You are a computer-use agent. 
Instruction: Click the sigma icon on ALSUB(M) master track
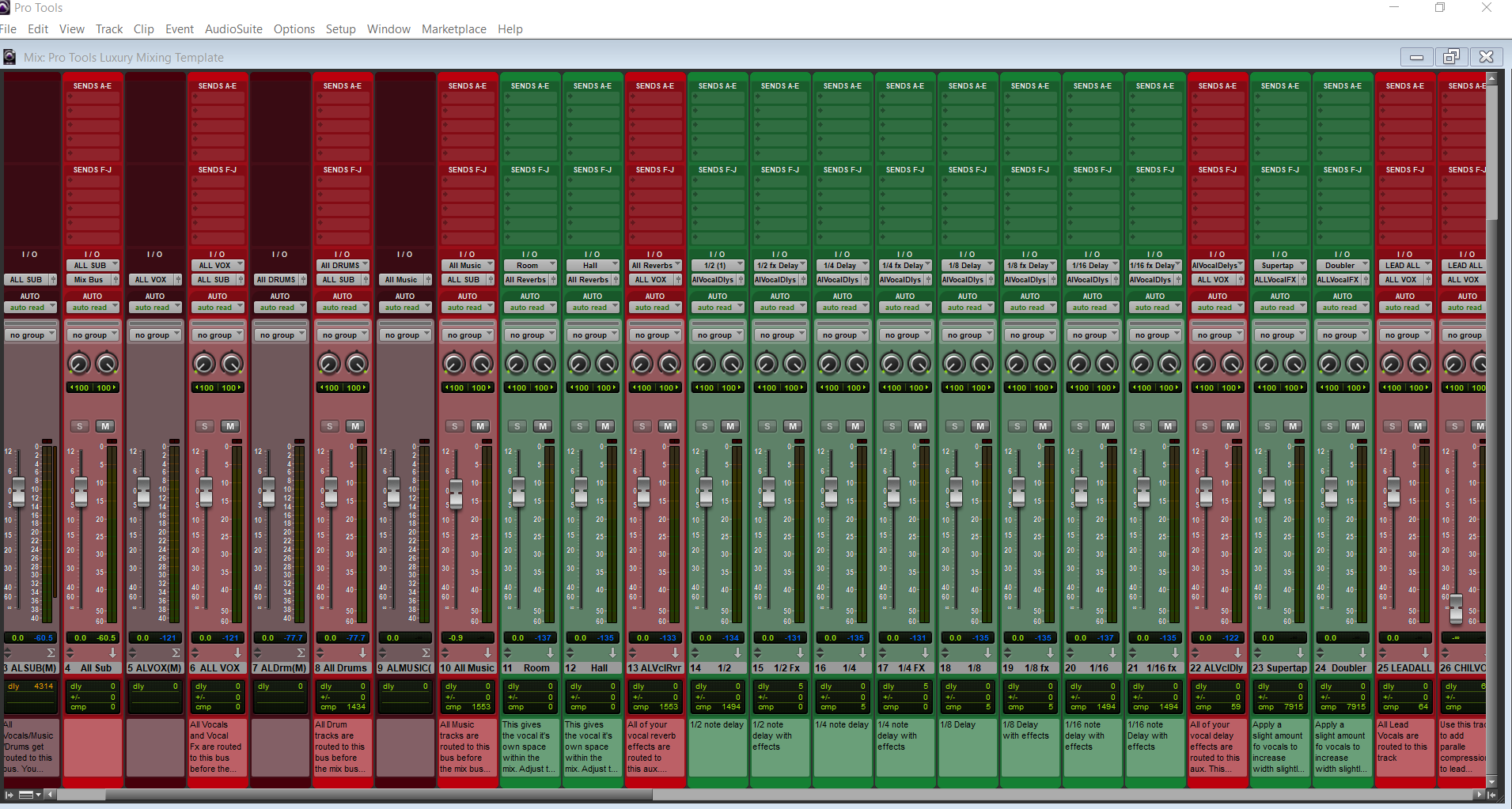(x=51, y=653)
